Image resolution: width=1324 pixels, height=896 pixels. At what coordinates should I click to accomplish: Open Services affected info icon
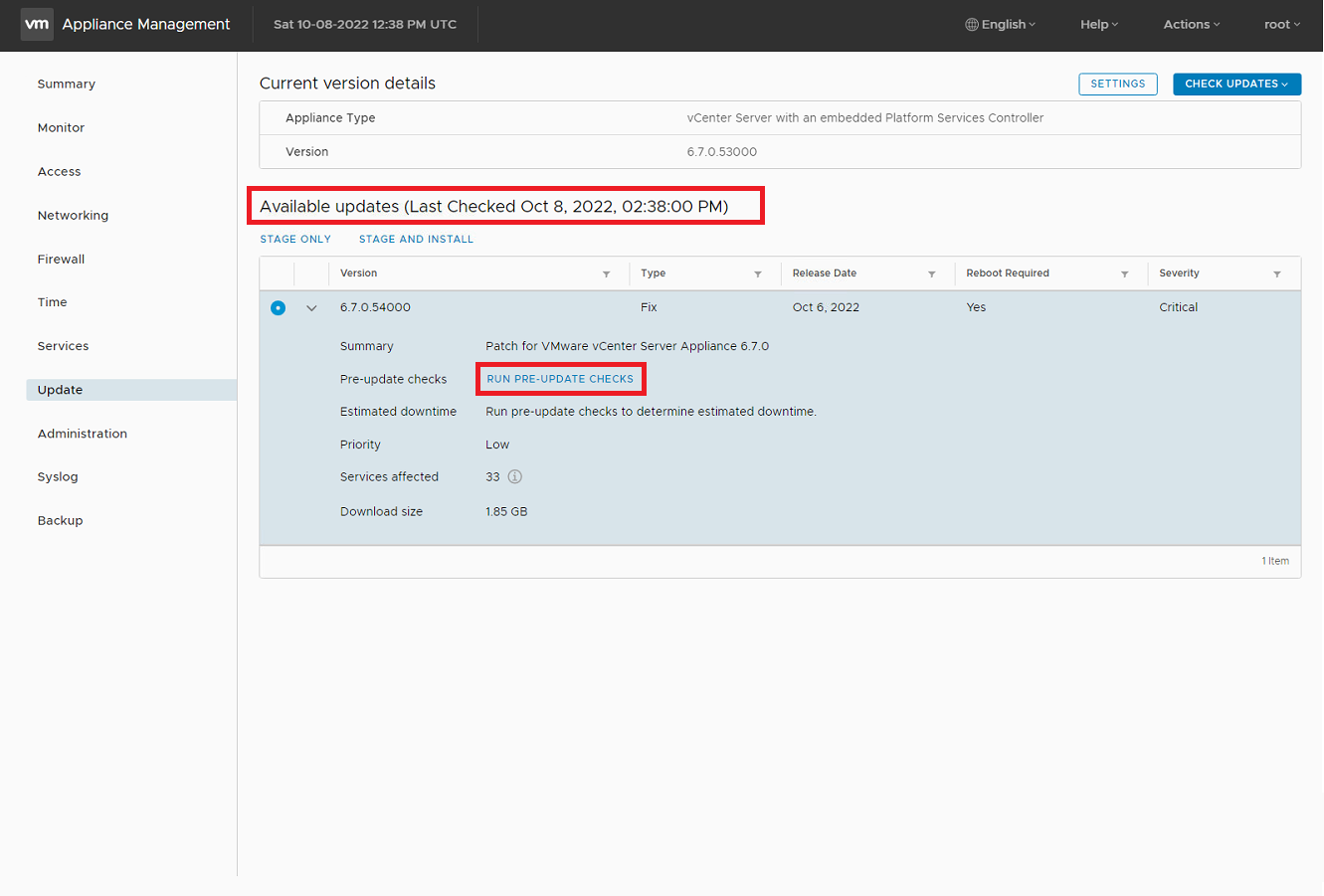pyautogui.click(x=514, y=476)
